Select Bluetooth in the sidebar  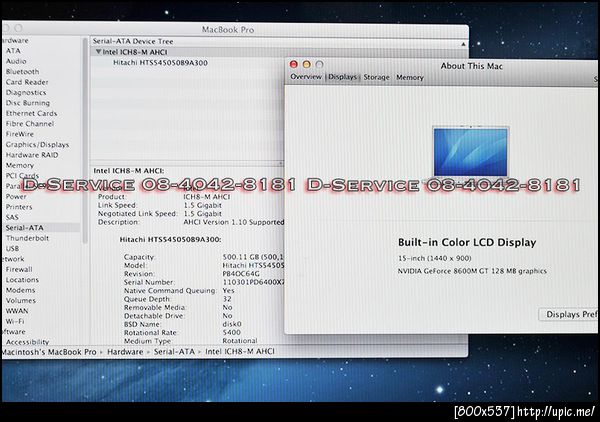click(22, 72)
